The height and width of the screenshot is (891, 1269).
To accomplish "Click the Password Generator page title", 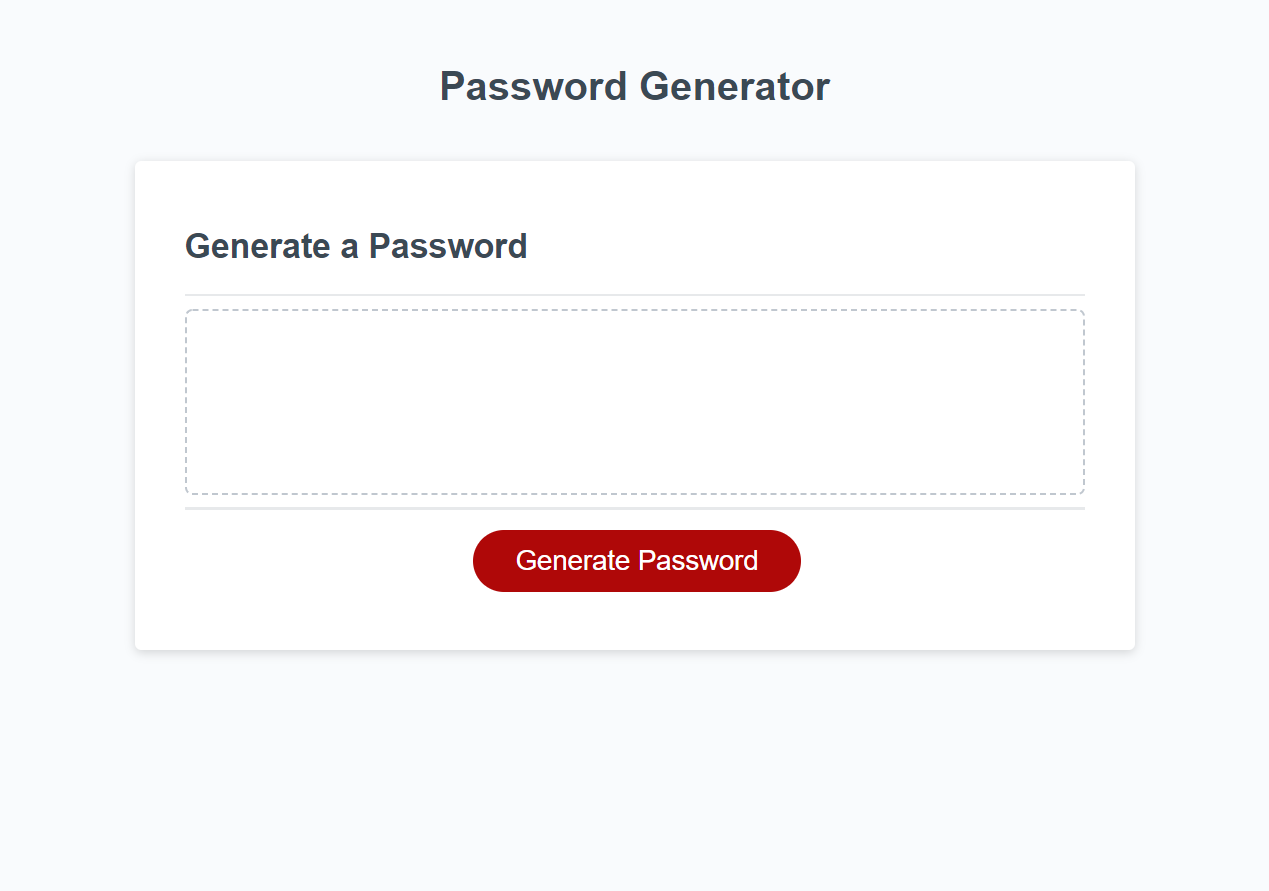I will (x=634, y=86).
